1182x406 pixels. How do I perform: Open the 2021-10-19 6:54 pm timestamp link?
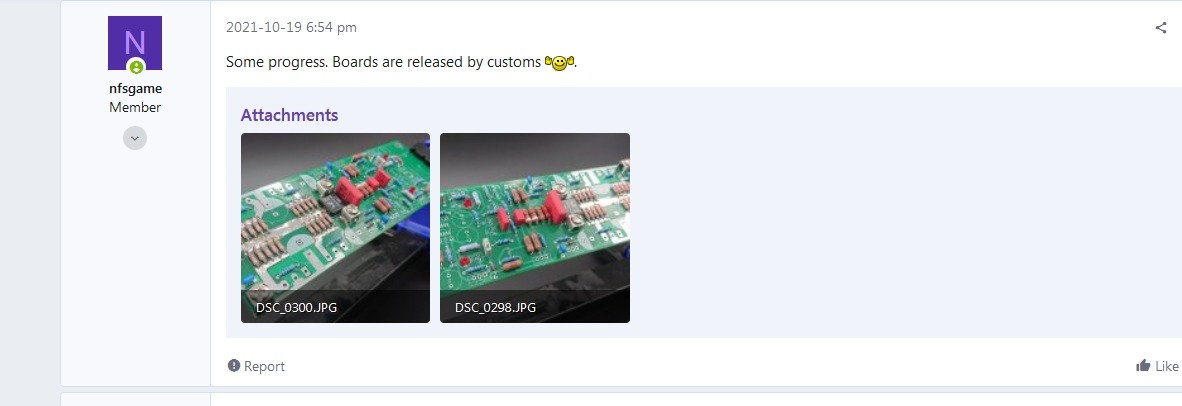click(x=291, y=28)
